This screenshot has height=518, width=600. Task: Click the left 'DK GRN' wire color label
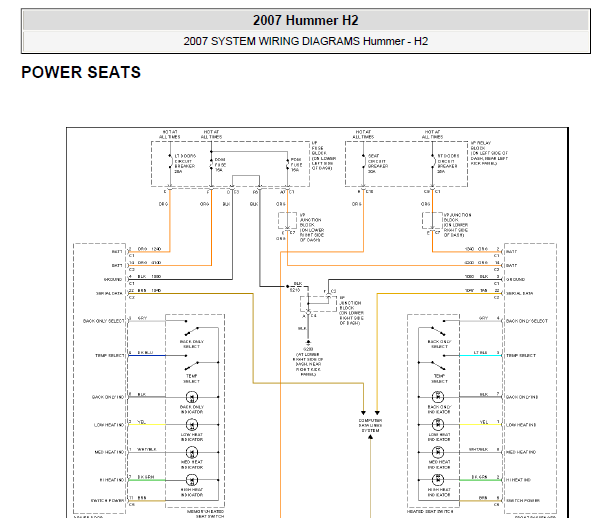click(145, 477)
